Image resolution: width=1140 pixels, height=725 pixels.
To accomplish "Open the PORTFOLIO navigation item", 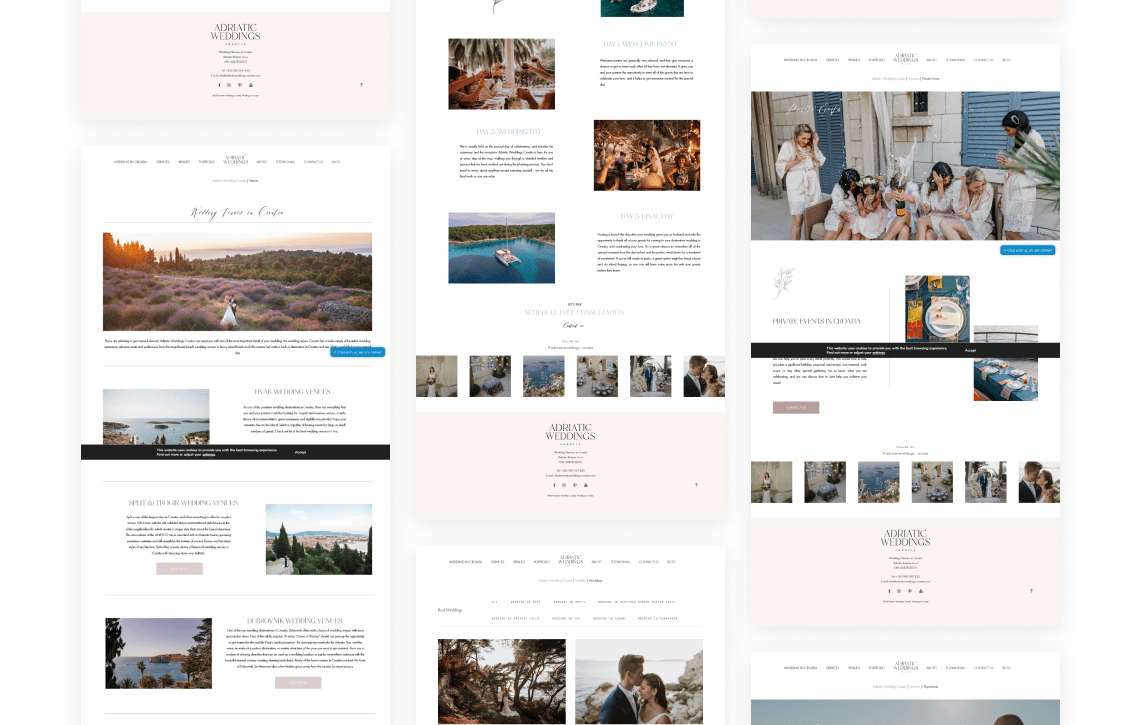I will [x=207, y=161].
